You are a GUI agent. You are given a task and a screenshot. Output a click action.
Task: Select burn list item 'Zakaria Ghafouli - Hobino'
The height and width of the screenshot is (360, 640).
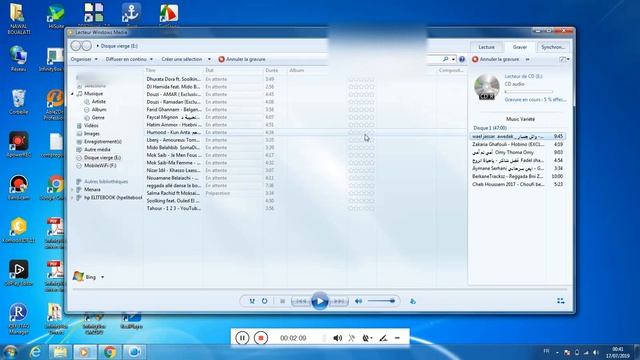click(x=518, y=144)
